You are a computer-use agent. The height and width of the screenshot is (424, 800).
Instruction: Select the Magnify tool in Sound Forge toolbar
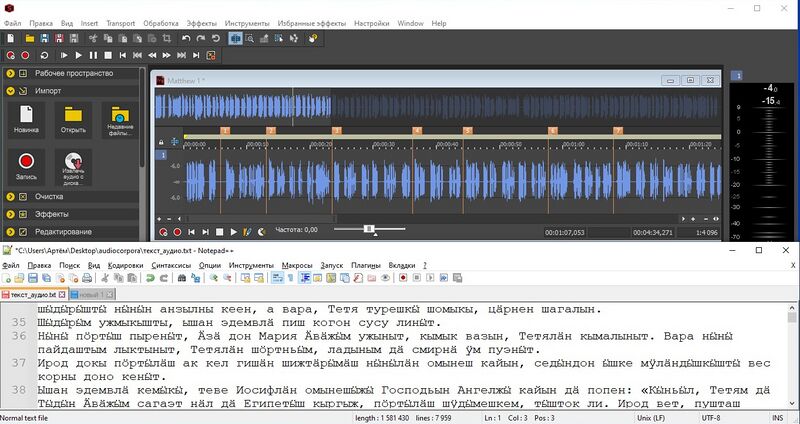(249, 38)
